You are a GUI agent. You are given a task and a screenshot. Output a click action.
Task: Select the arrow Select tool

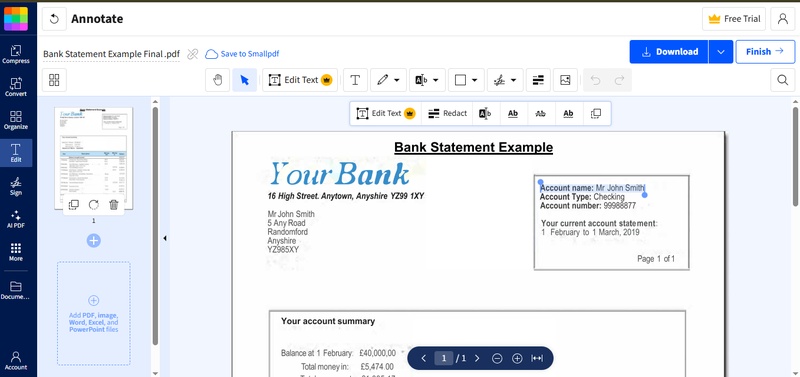point(245,80)
